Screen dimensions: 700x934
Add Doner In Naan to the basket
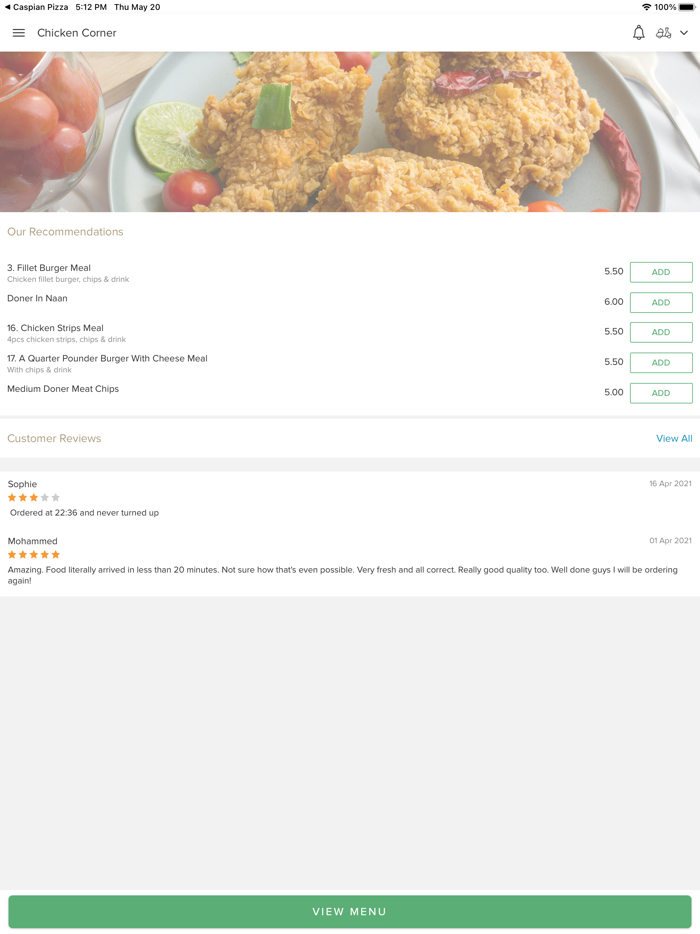[660, 302]
